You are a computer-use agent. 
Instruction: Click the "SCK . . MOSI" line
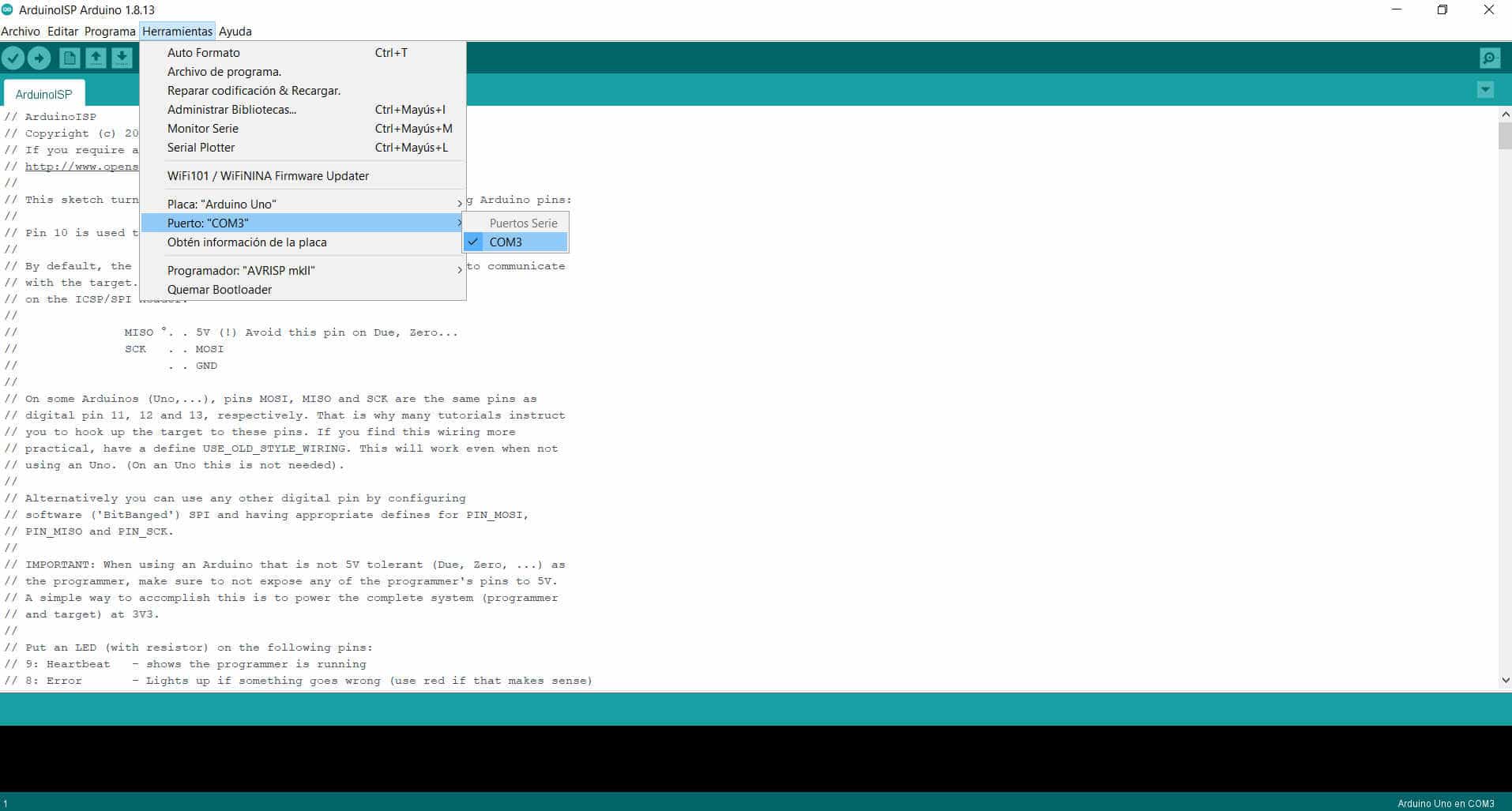tap(115, 349)
